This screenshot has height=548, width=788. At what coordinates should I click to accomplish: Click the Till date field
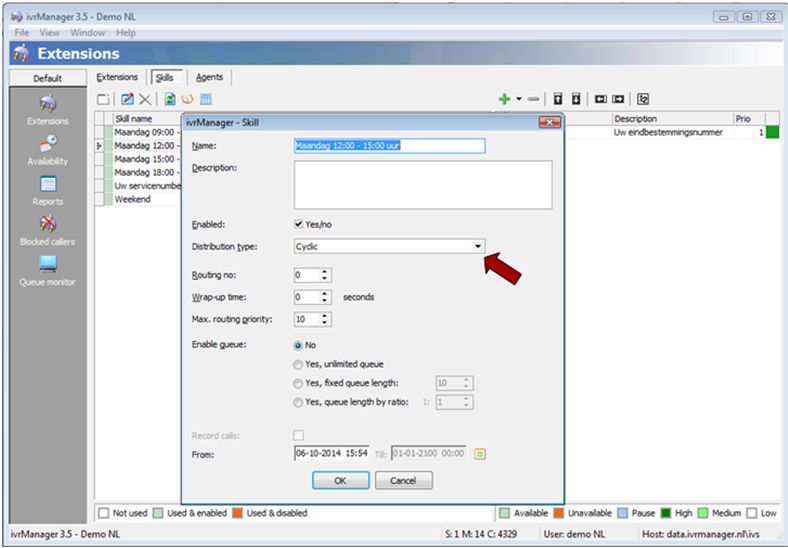pos(429,453)
